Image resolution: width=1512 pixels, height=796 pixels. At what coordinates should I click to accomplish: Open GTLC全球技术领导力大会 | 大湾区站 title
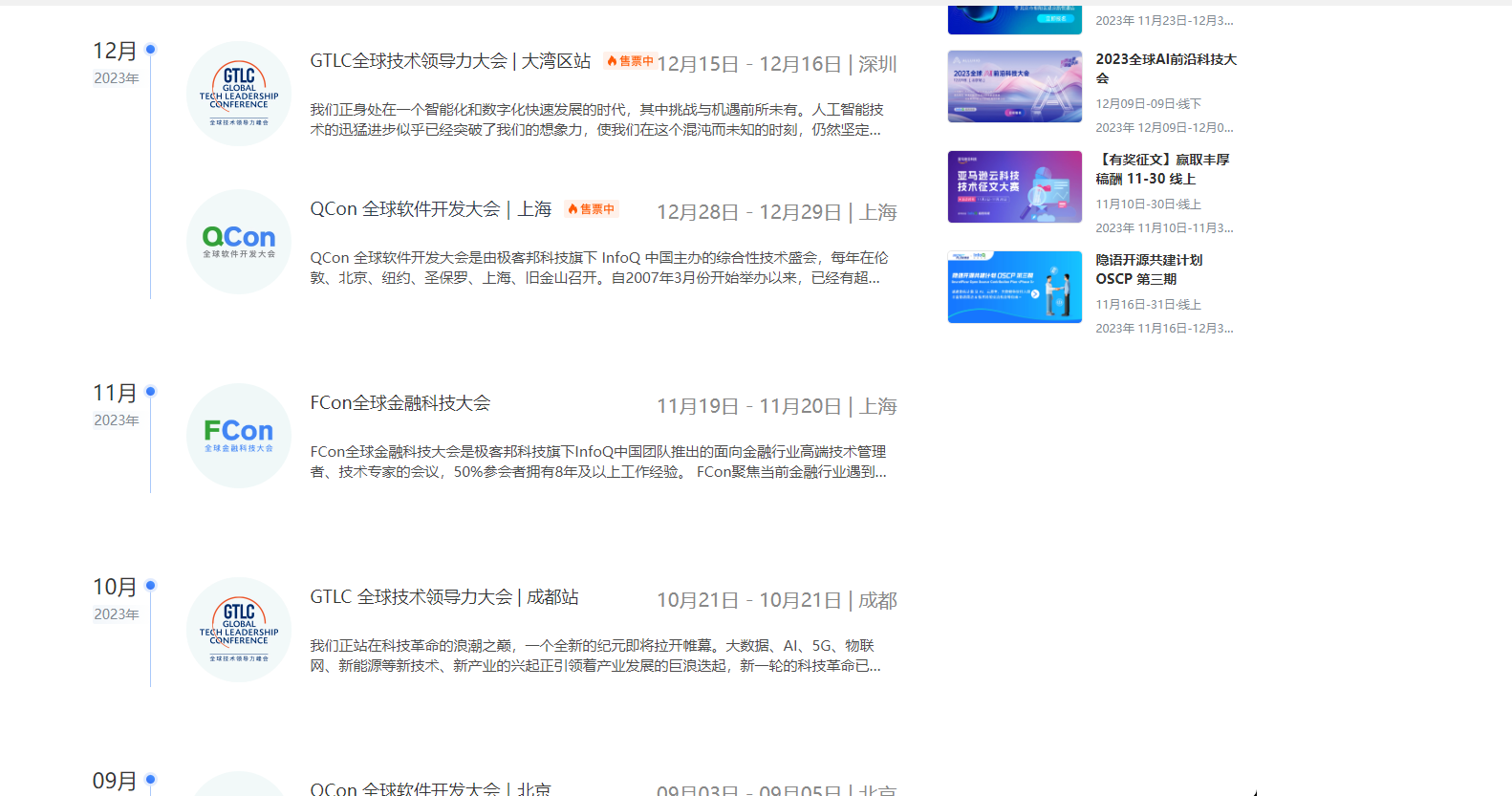click(450, 61)
